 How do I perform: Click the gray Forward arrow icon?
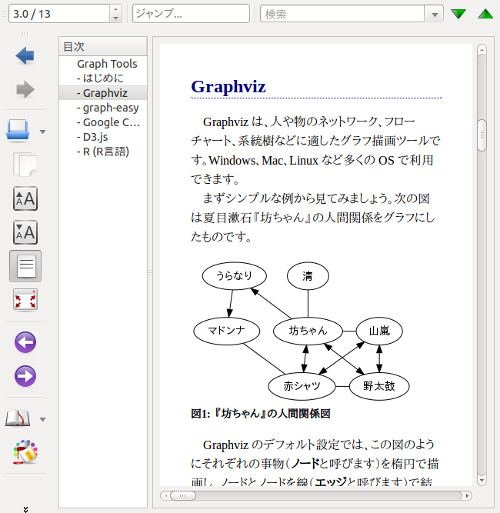[x=25, y=89]
